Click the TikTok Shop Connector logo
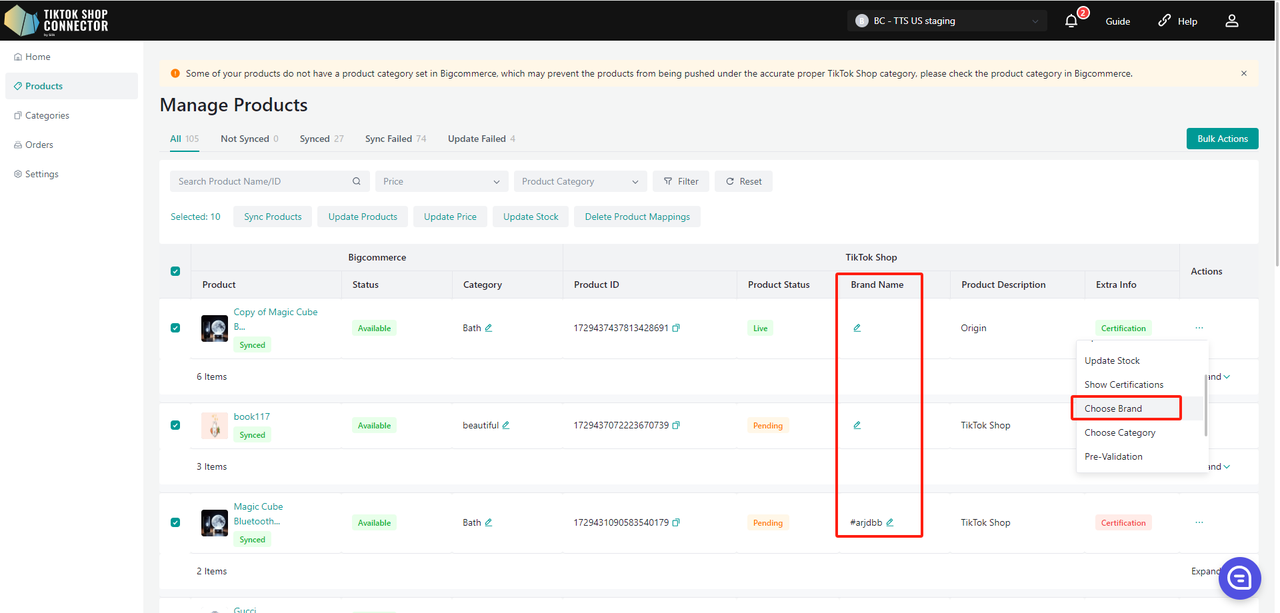Viewport: 1280px width, 613px height. 56,20
